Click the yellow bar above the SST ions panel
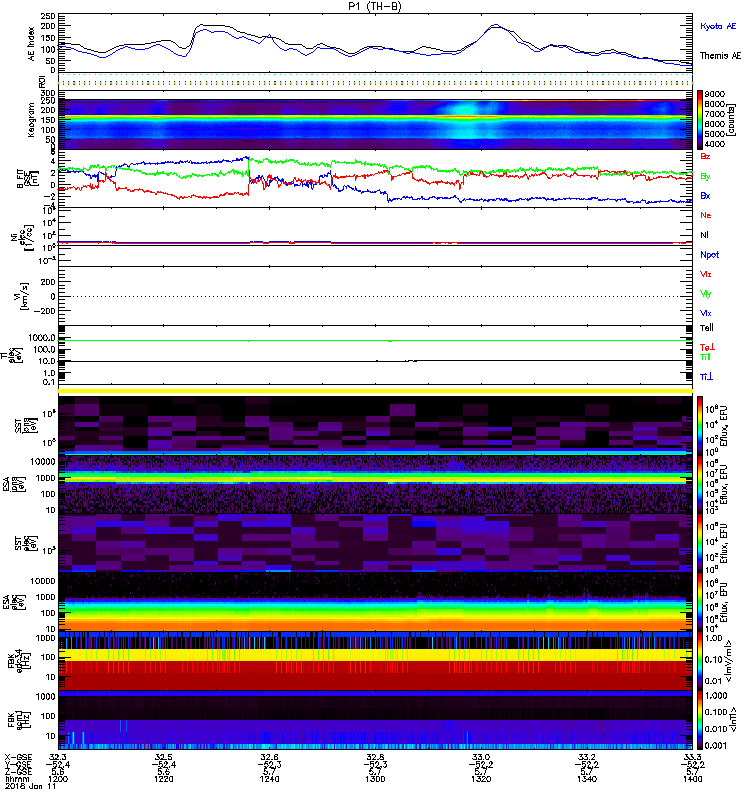 [375, 391]
